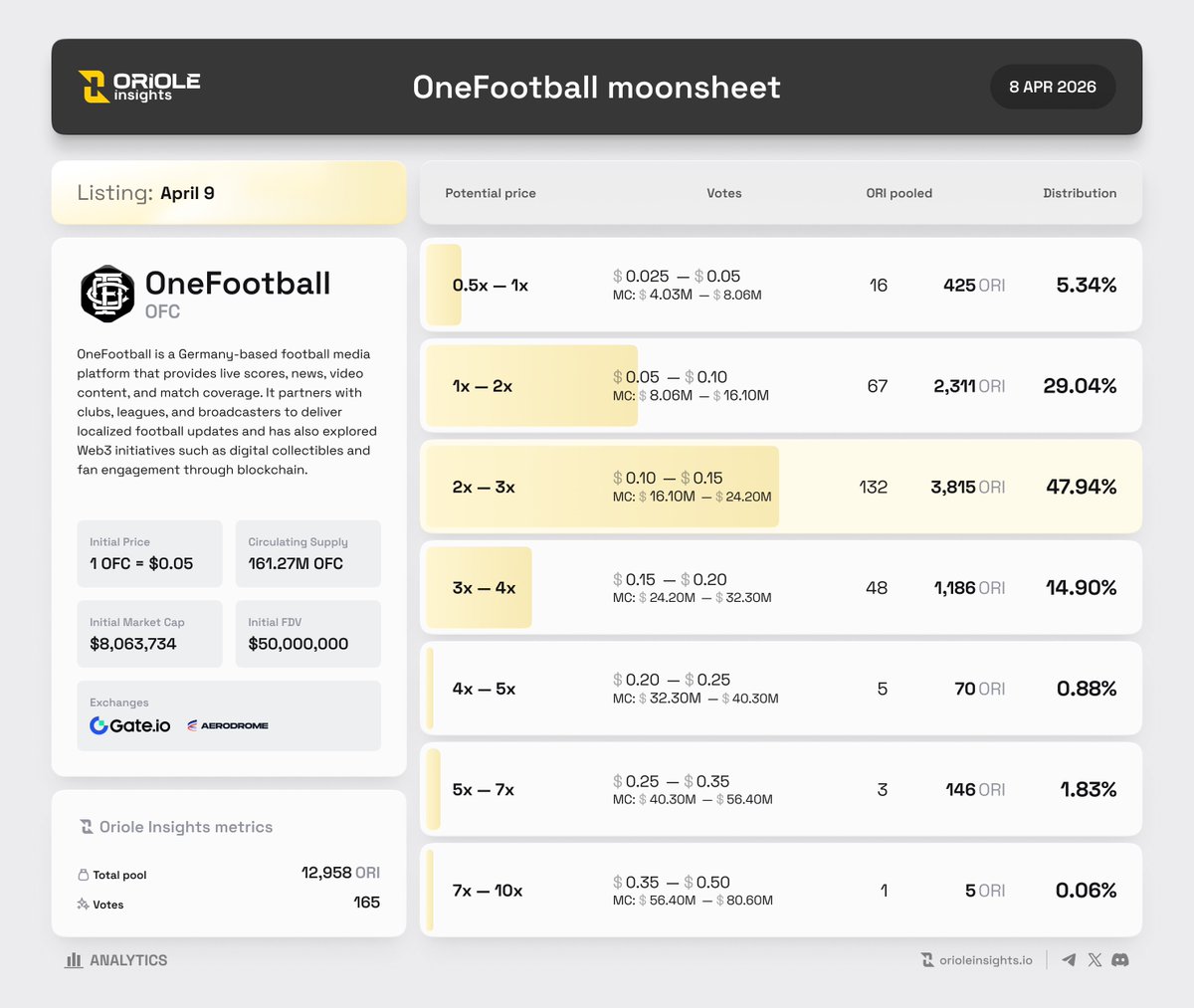Image resolution: width=1194 pixels, height=1008 pixels.
Task: Click the Votes sparkle icon
Action: point(83,905)
